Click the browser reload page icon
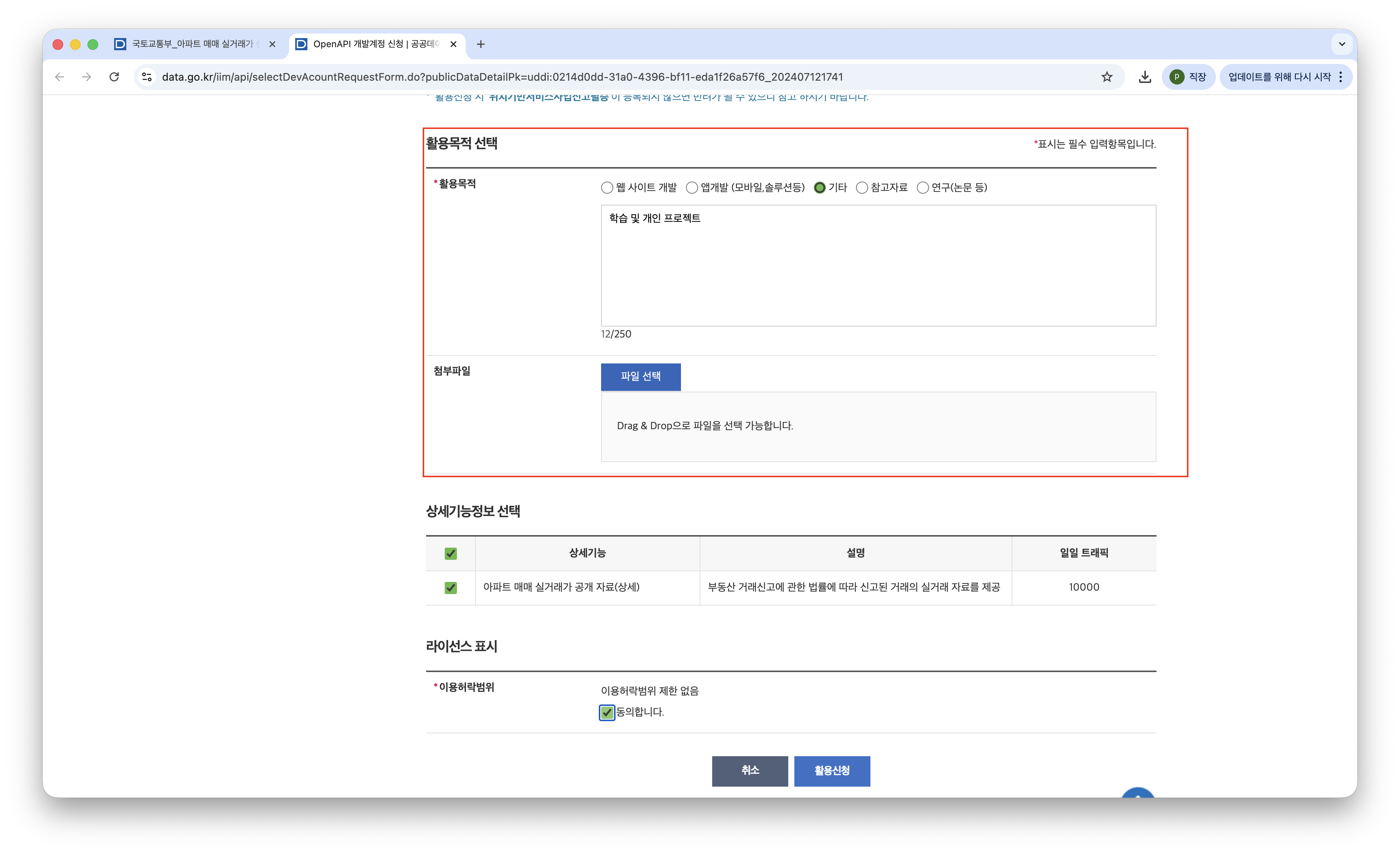The height and width of the screenshot is (854, 1400). [x=114, y=77]
